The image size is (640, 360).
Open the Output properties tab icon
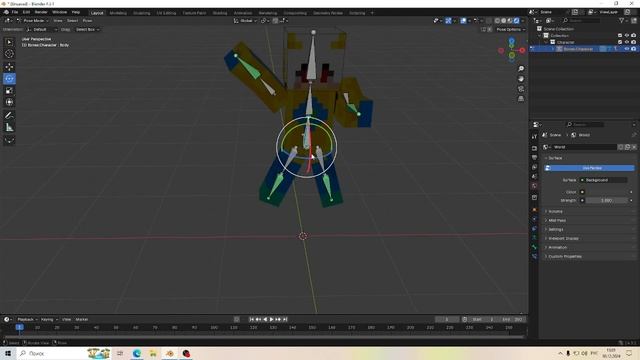[x=534, y=158]
